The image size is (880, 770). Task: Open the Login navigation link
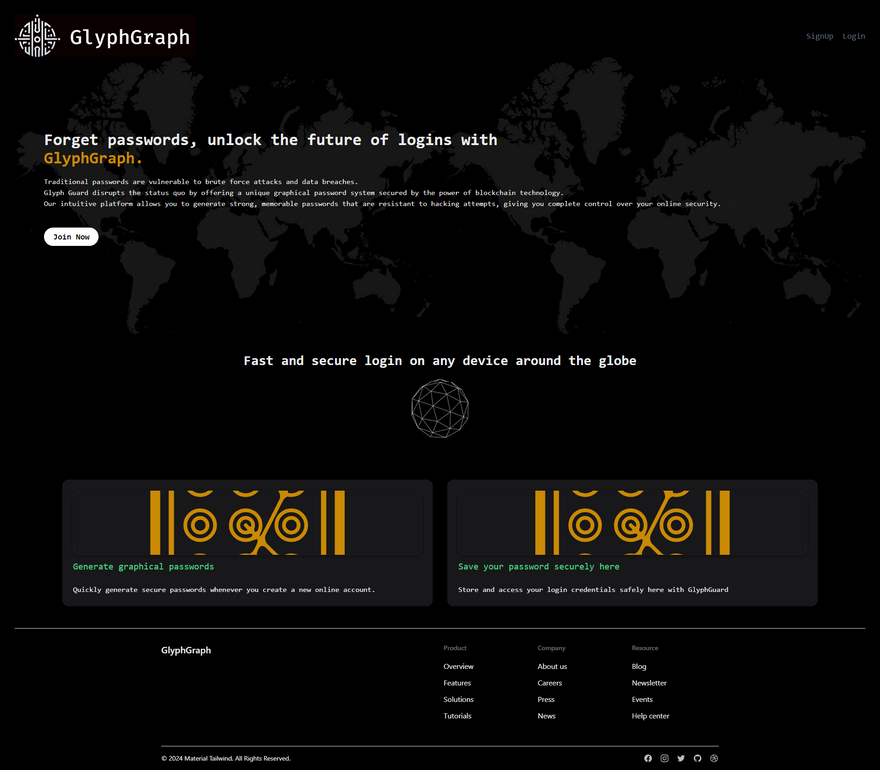click(853, 36)
